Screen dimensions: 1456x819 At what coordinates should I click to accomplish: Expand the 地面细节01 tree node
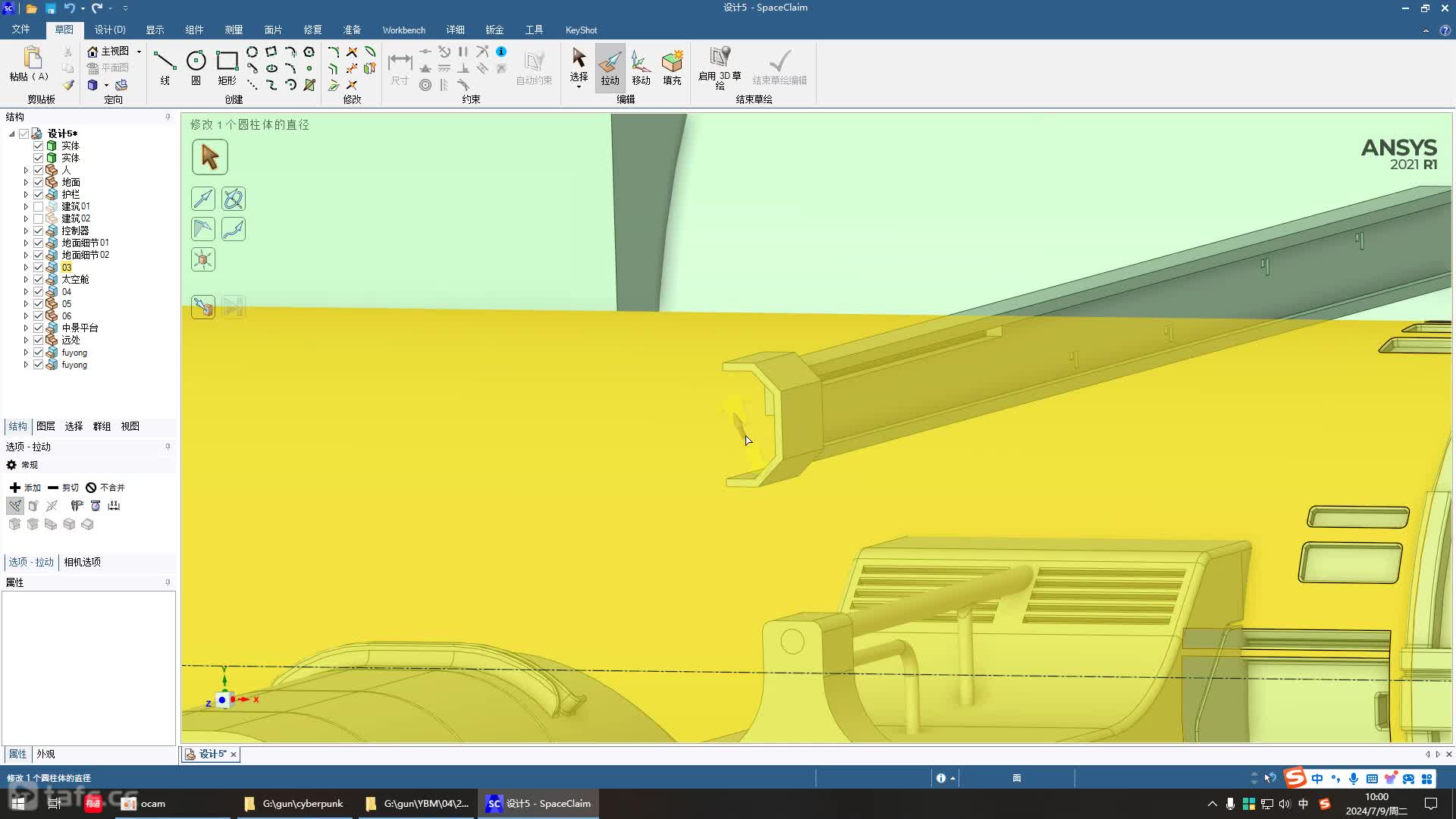[26, 243]
